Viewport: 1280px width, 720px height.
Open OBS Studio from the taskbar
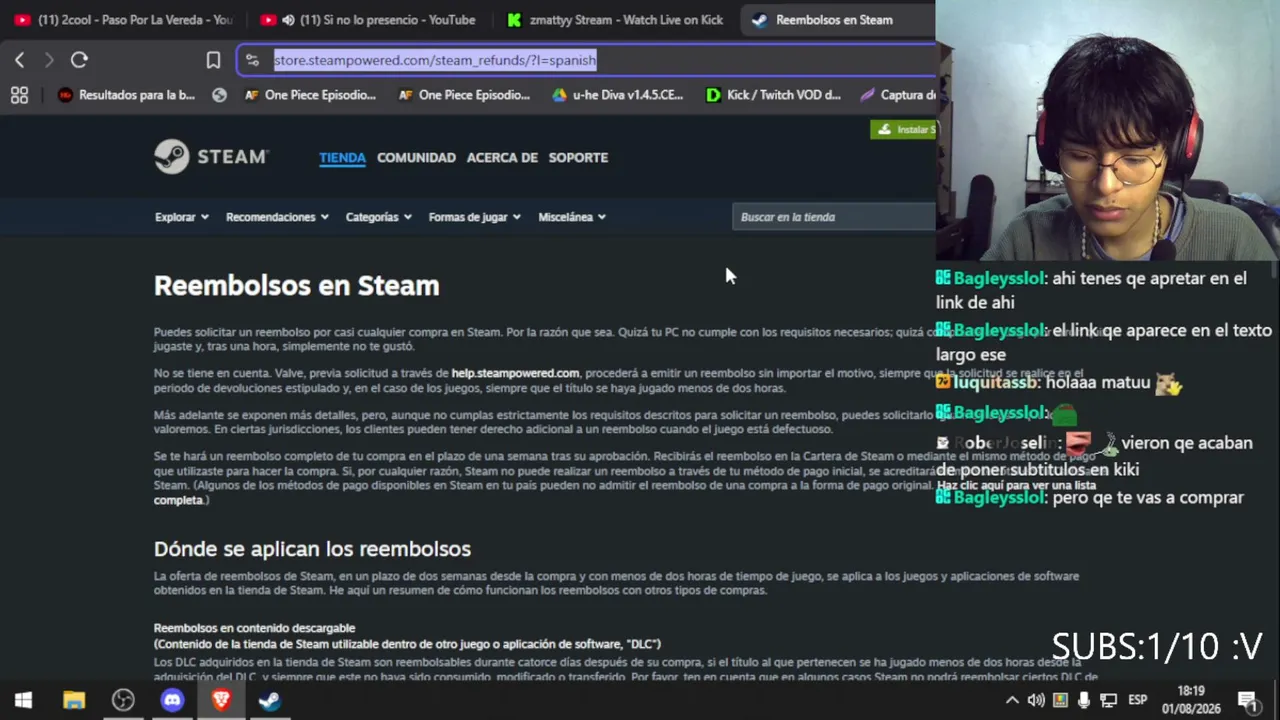[x=123, y=700]
